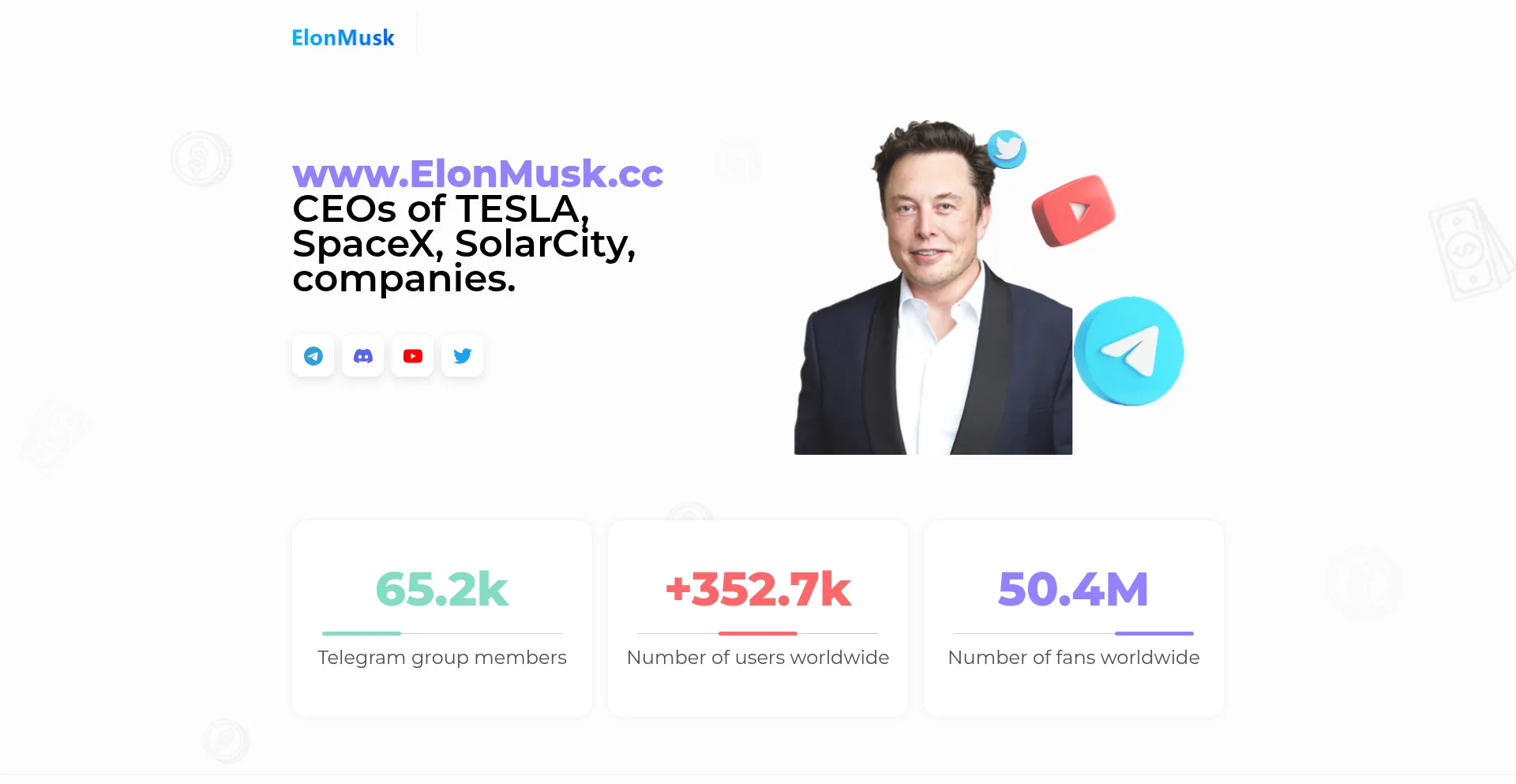Open the YouTube social button
This screenshot has height=784, width=1516.
[x=413, y=356]
